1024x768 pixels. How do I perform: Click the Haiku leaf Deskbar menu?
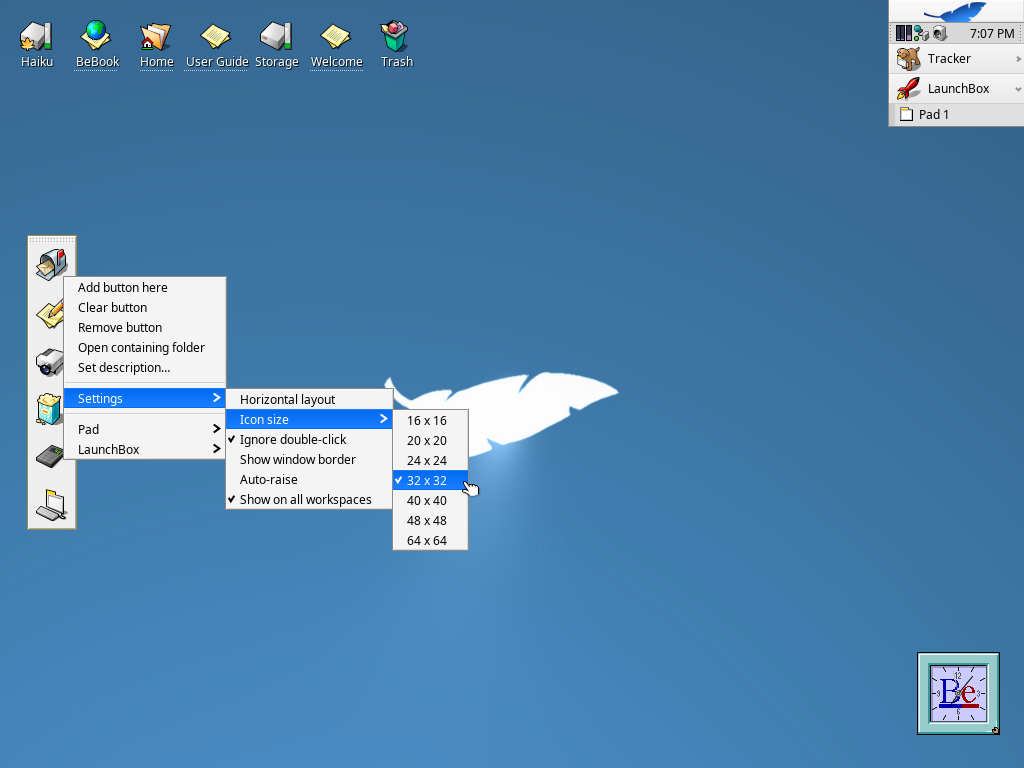[956, 11]
